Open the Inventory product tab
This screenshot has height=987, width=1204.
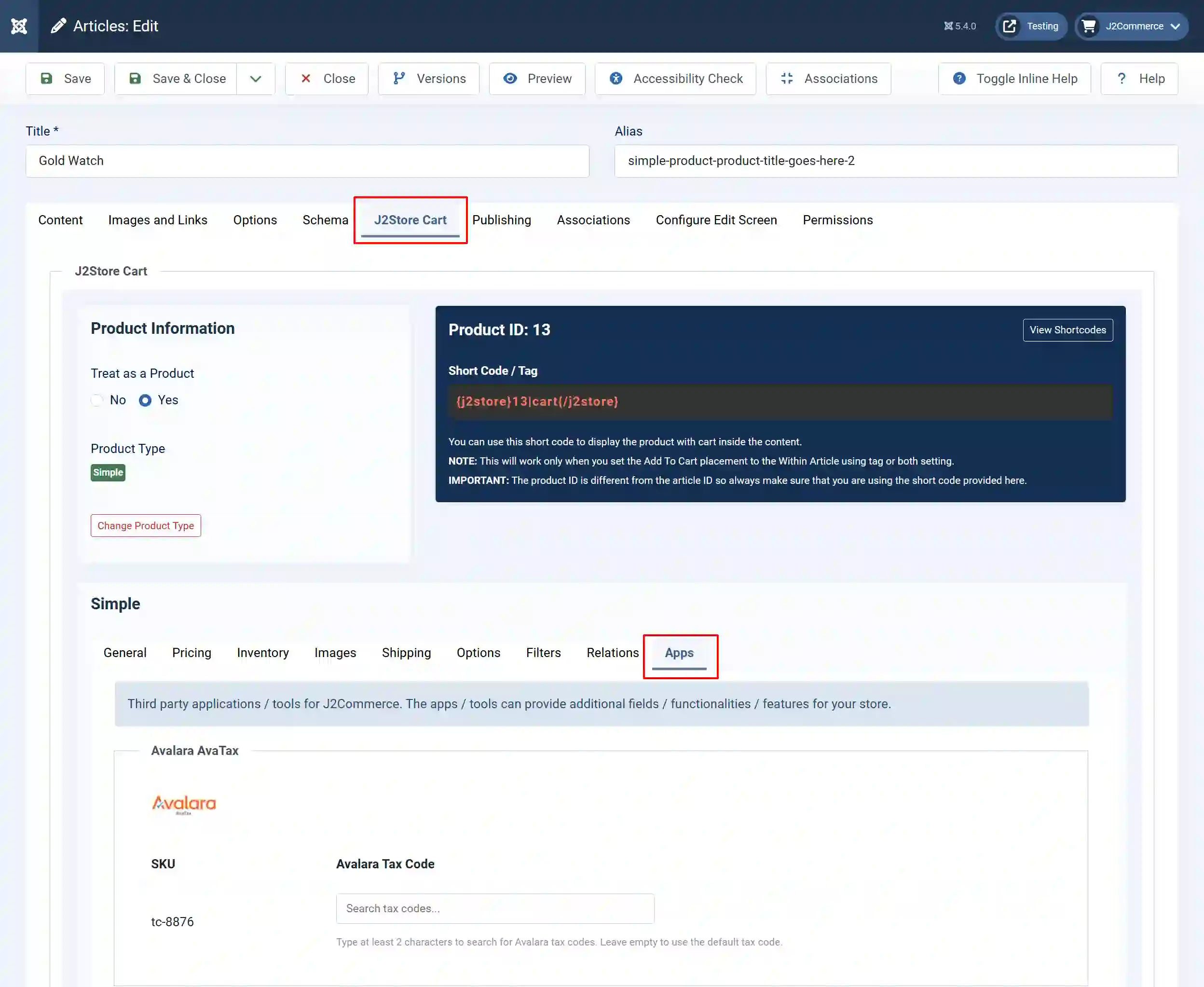point(262,653)
